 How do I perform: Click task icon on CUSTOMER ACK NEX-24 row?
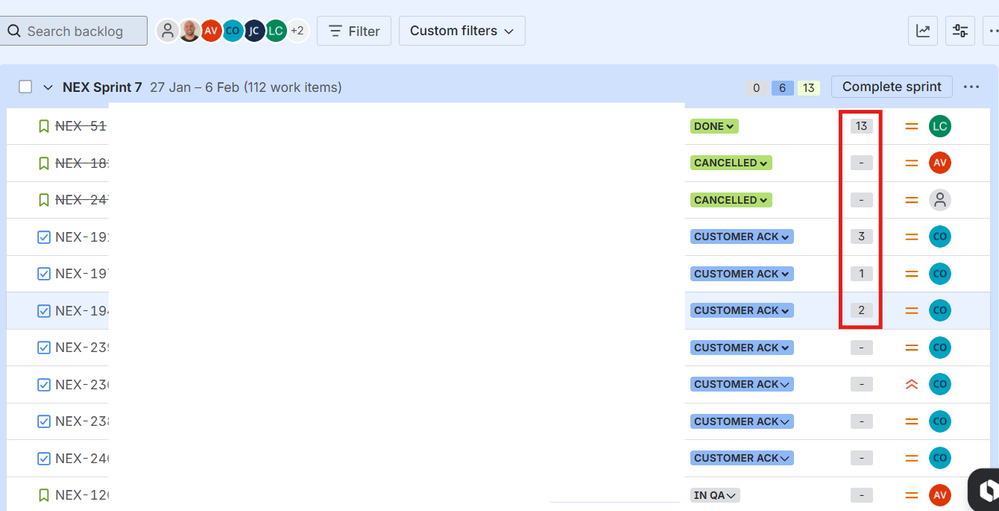43,458
